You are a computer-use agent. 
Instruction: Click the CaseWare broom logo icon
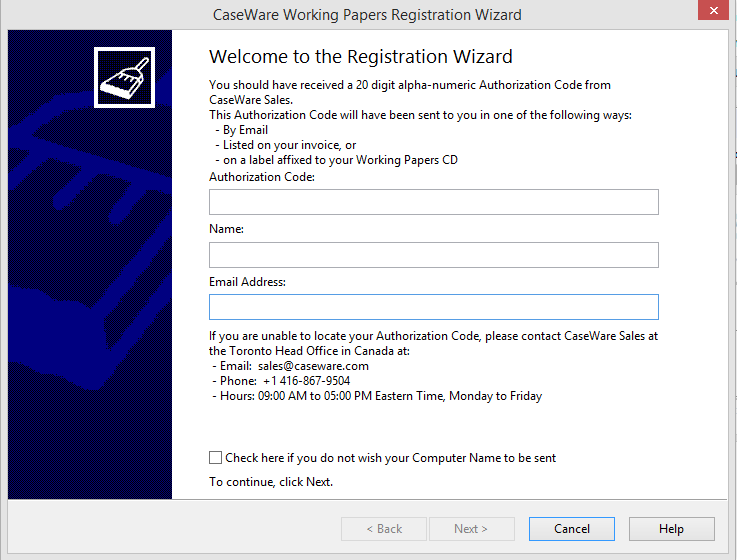click(x=125, y=78)
